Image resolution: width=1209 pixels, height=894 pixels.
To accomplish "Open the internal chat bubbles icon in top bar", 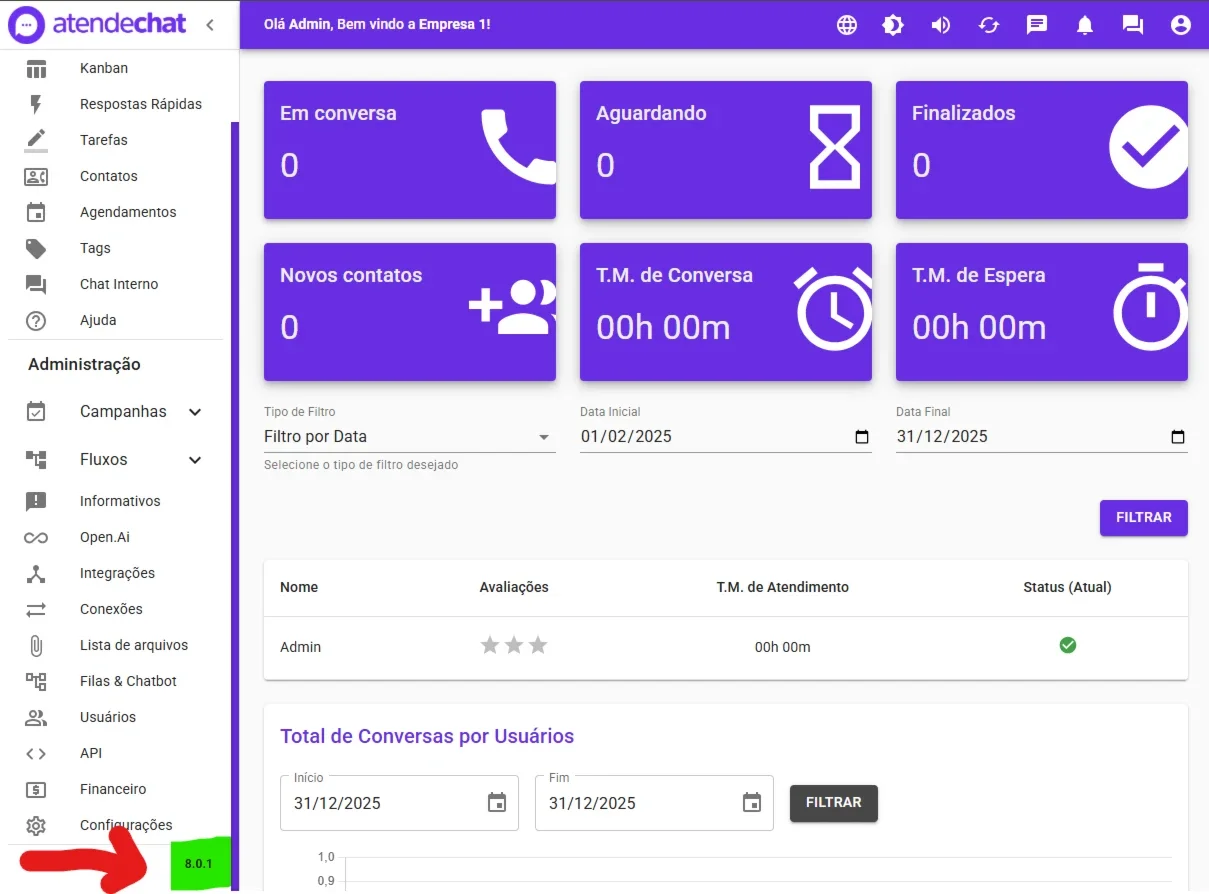I will 1133,25.
